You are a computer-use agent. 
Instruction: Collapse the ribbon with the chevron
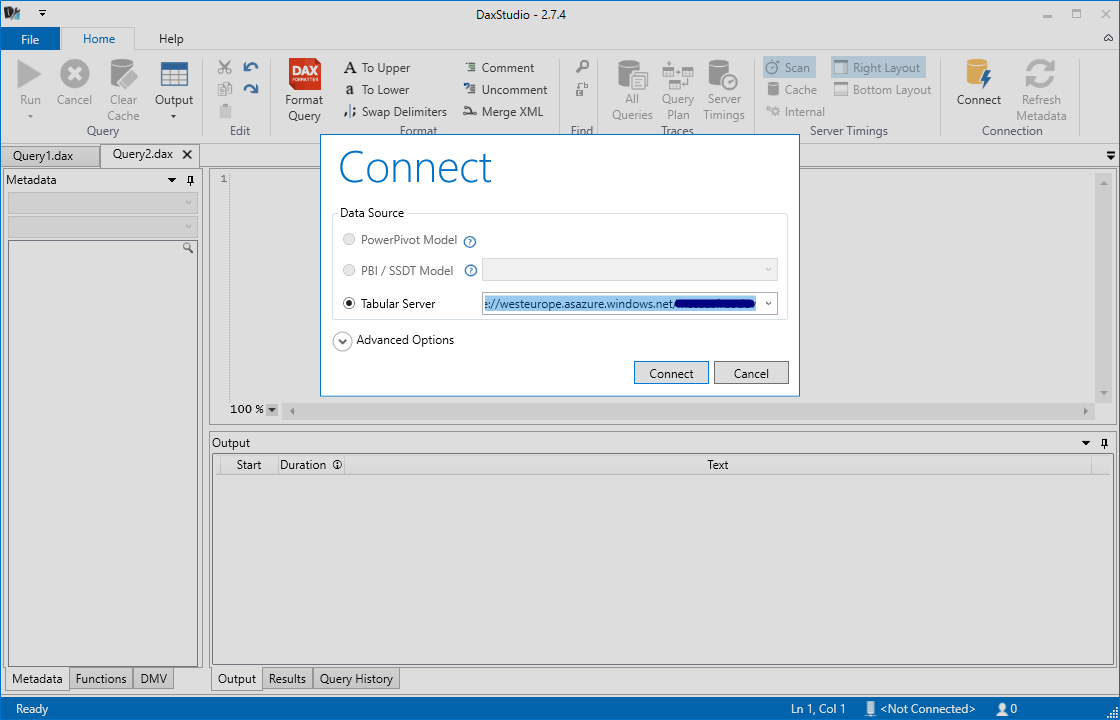click(x=1108, y=38)
